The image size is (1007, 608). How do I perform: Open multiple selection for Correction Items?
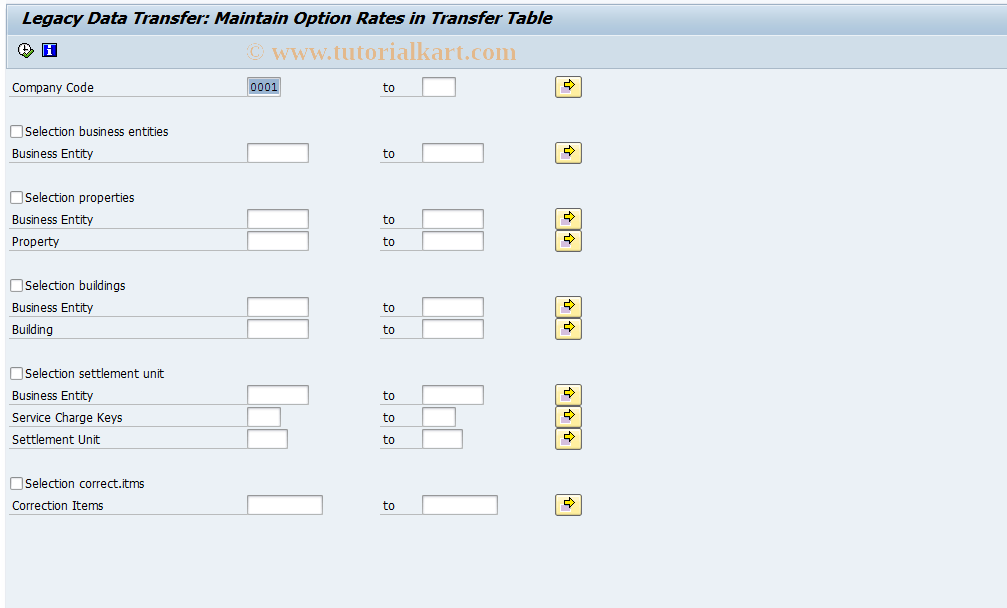567,504
